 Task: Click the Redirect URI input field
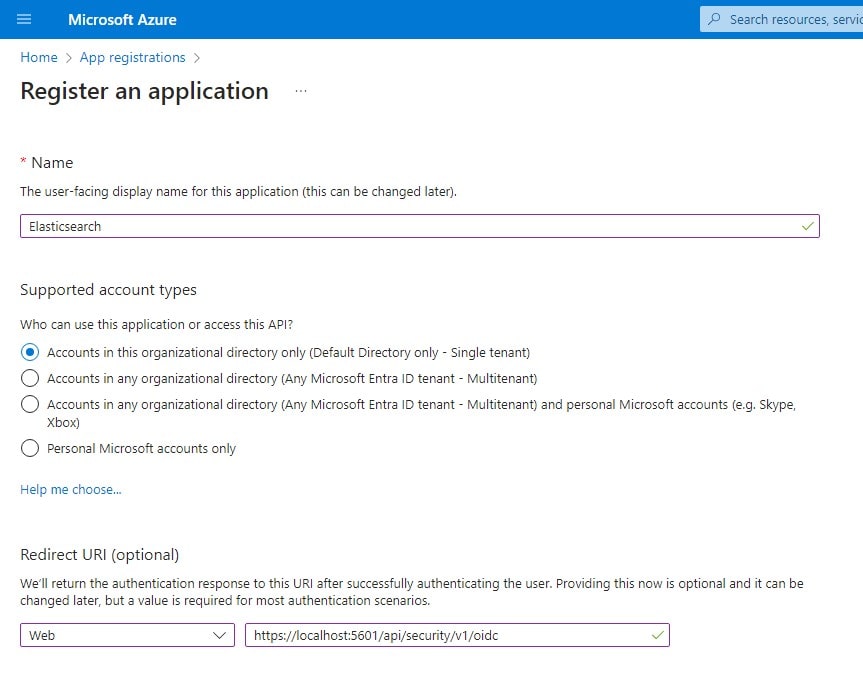[x=457, y=635]
